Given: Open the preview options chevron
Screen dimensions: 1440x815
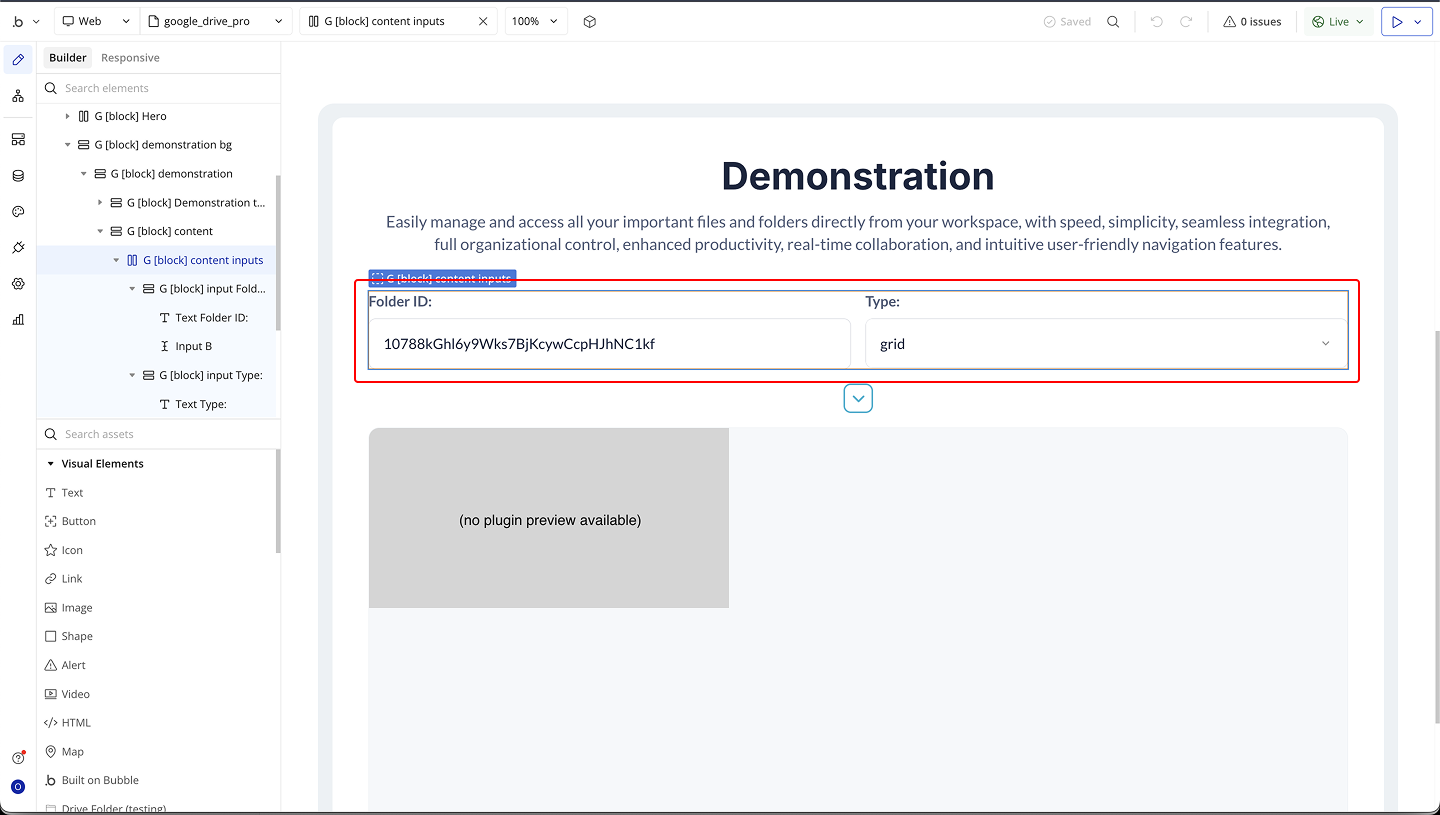Looking at the screenshot, I should 1419,21.
